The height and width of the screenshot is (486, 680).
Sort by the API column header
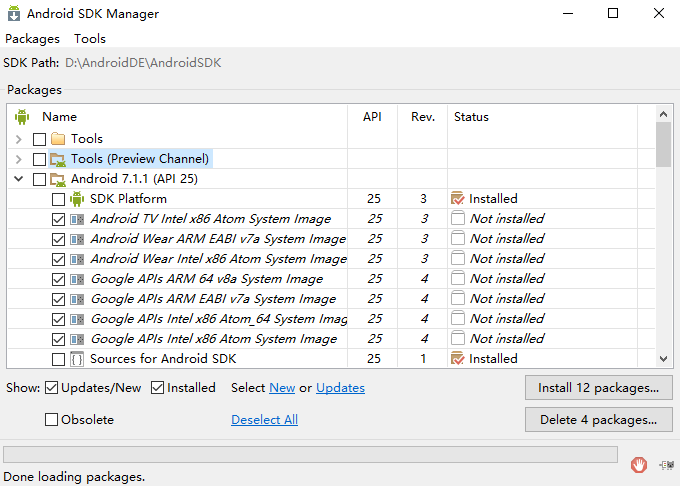(x=372, y=117)
